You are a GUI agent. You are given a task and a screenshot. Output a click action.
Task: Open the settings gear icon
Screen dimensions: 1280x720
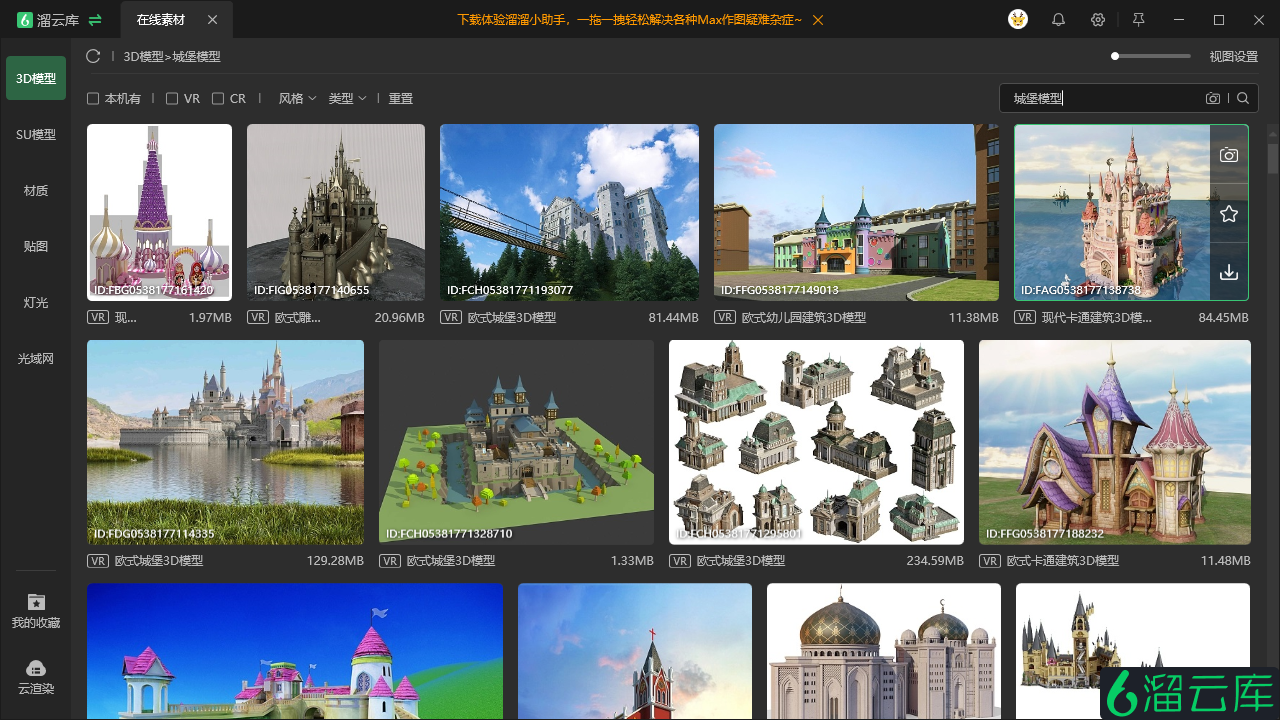coord(1098,20)
